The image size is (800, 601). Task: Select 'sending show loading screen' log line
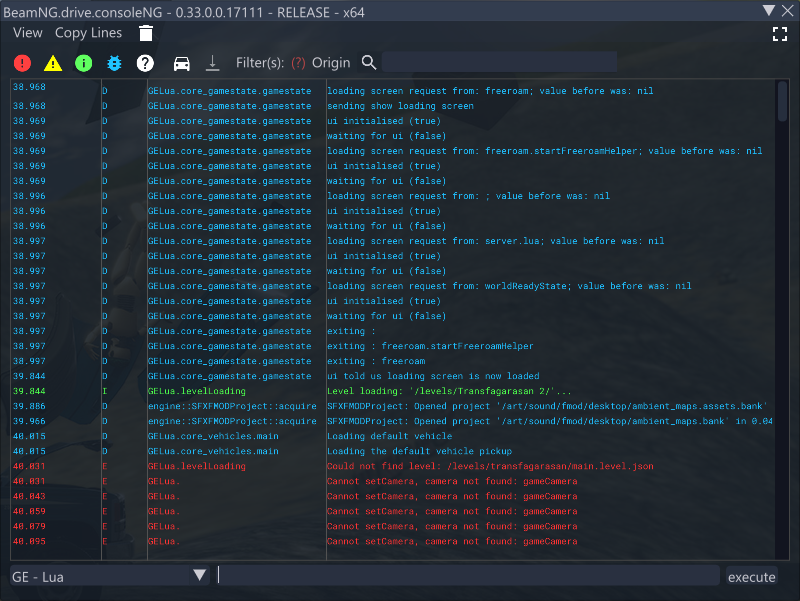tap(400, 106)
